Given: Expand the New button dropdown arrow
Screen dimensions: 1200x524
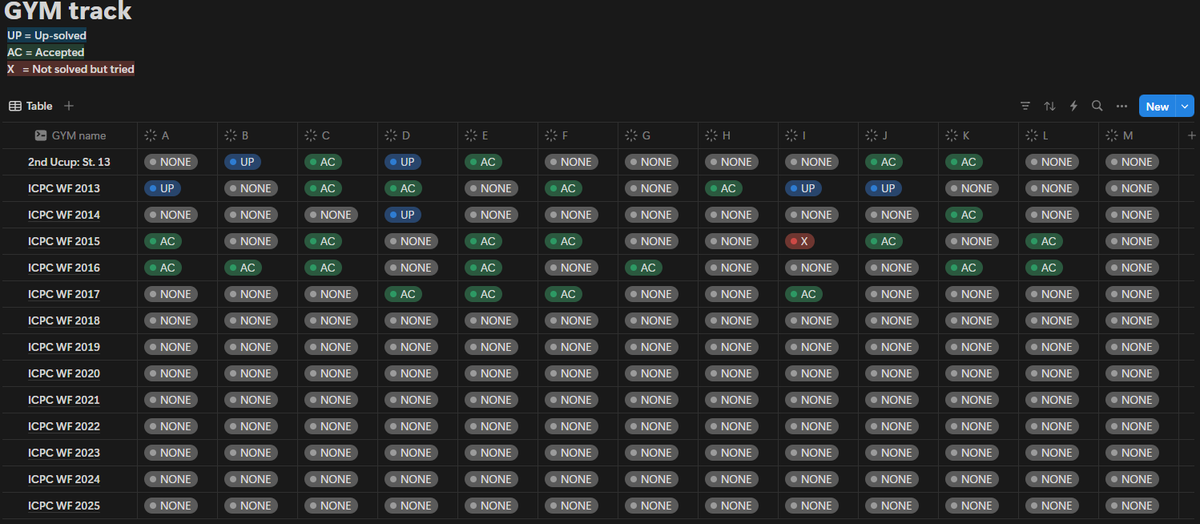Looking at the screenshot, I should (x=1185, y=106).
